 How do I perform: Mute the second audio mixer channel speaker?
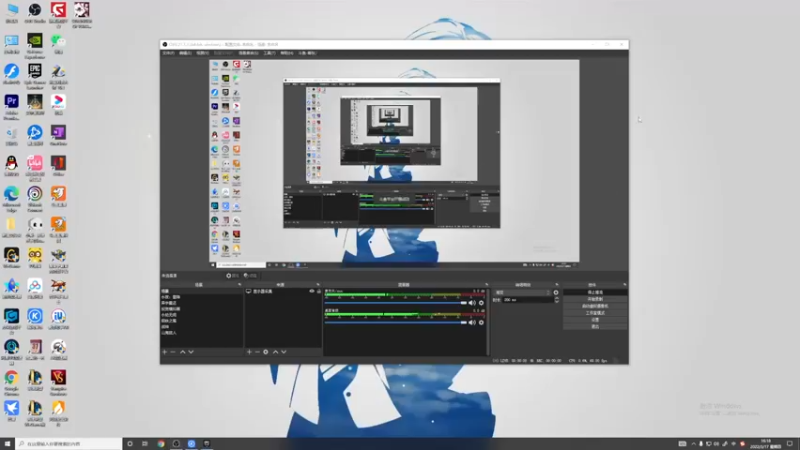coord(472,322)
